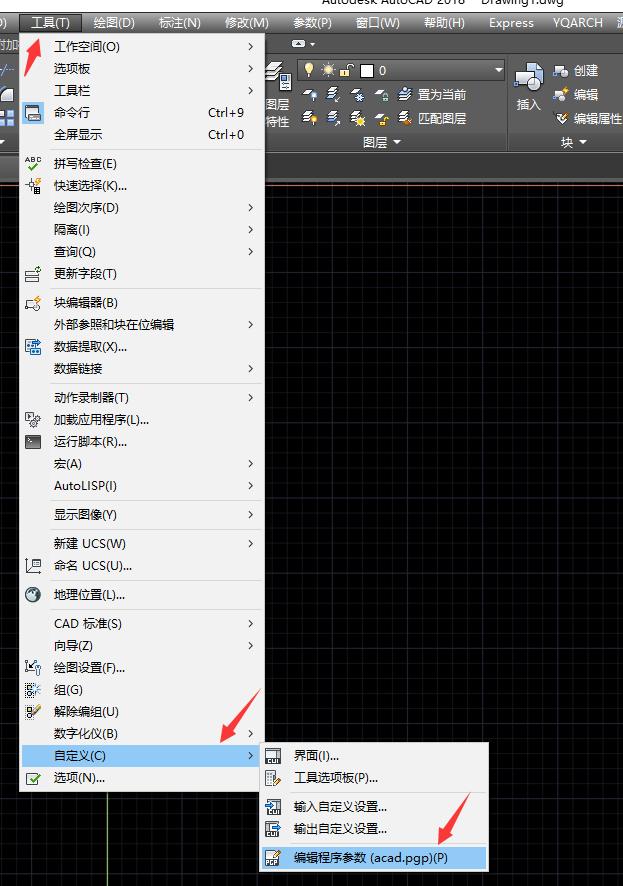The width and height of the screenshot is (623, 886).
Task: Click the 界面(I) CUI icon
Action: pyautogui.click(x=273, y=755)
